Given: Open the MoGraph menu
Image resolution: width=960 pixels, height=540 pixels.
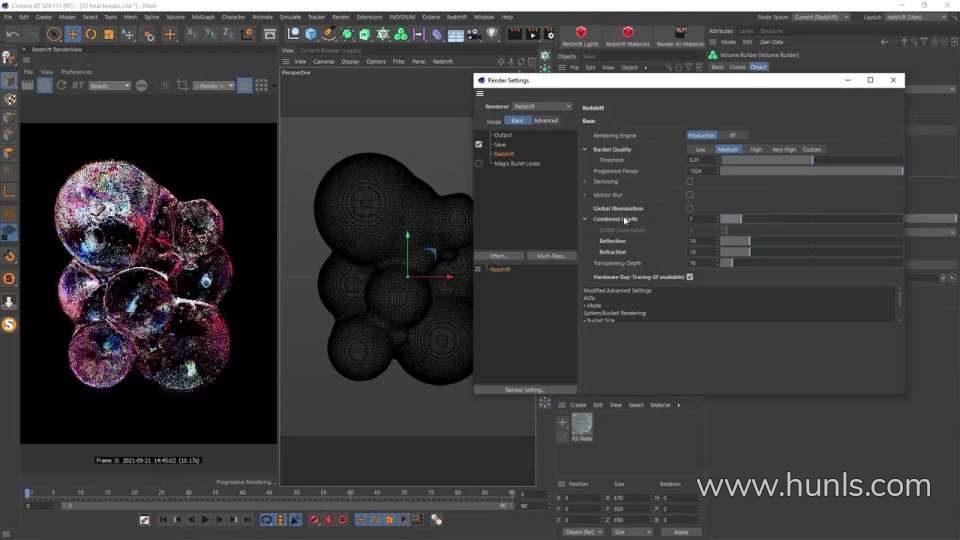Looking at the screenshot, I should tap(202, 17).
